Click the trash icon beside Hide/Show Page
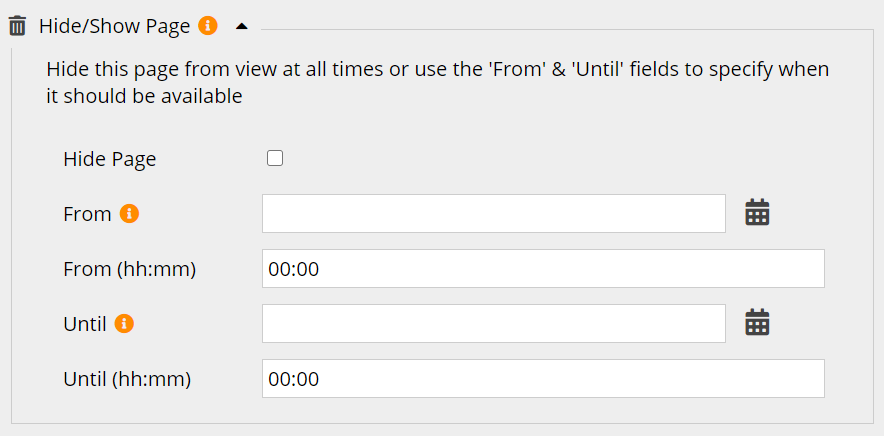 point(17,26)
